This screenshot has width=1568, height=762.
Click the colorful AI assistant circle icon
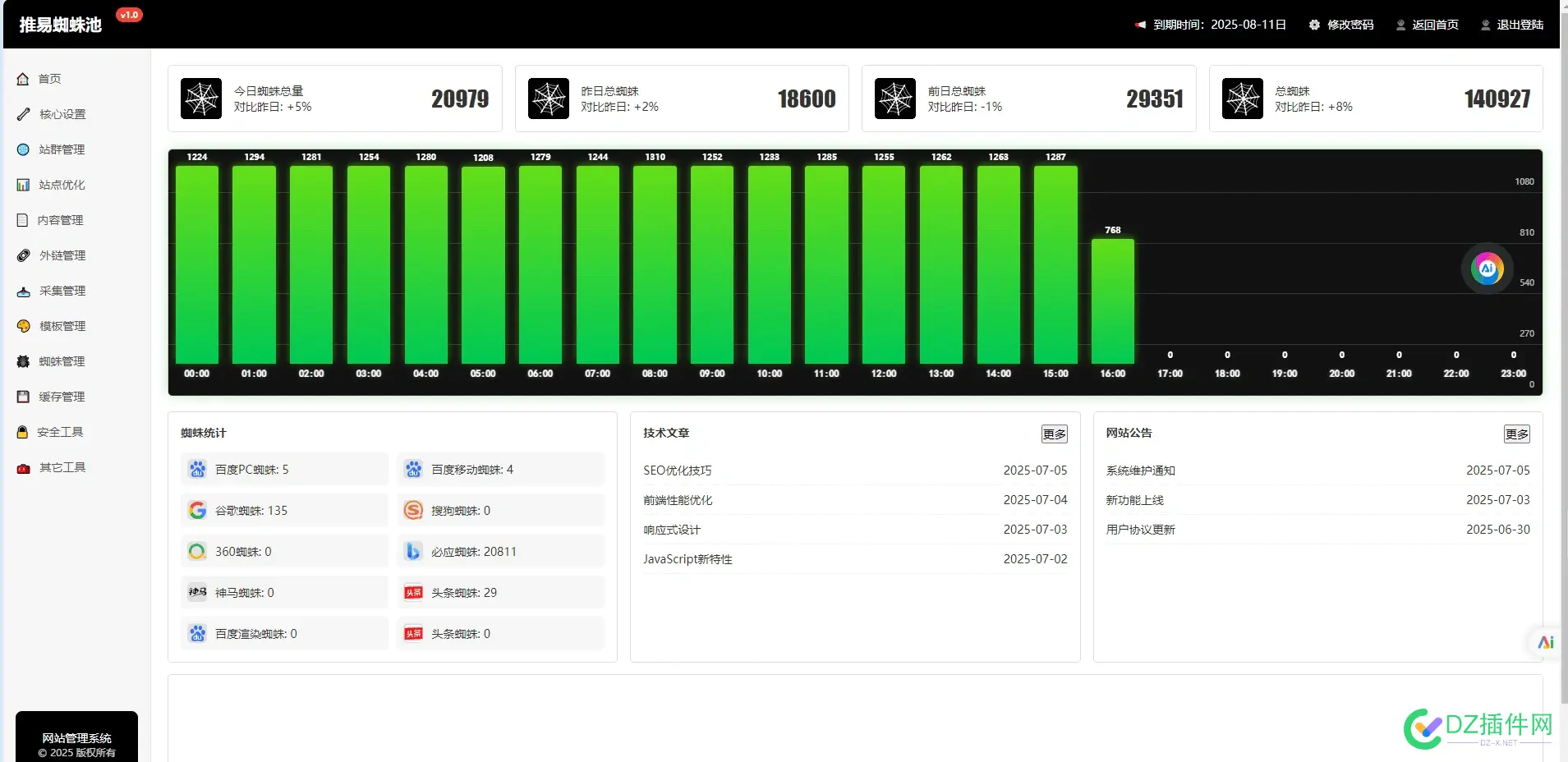click(1487, 268)
